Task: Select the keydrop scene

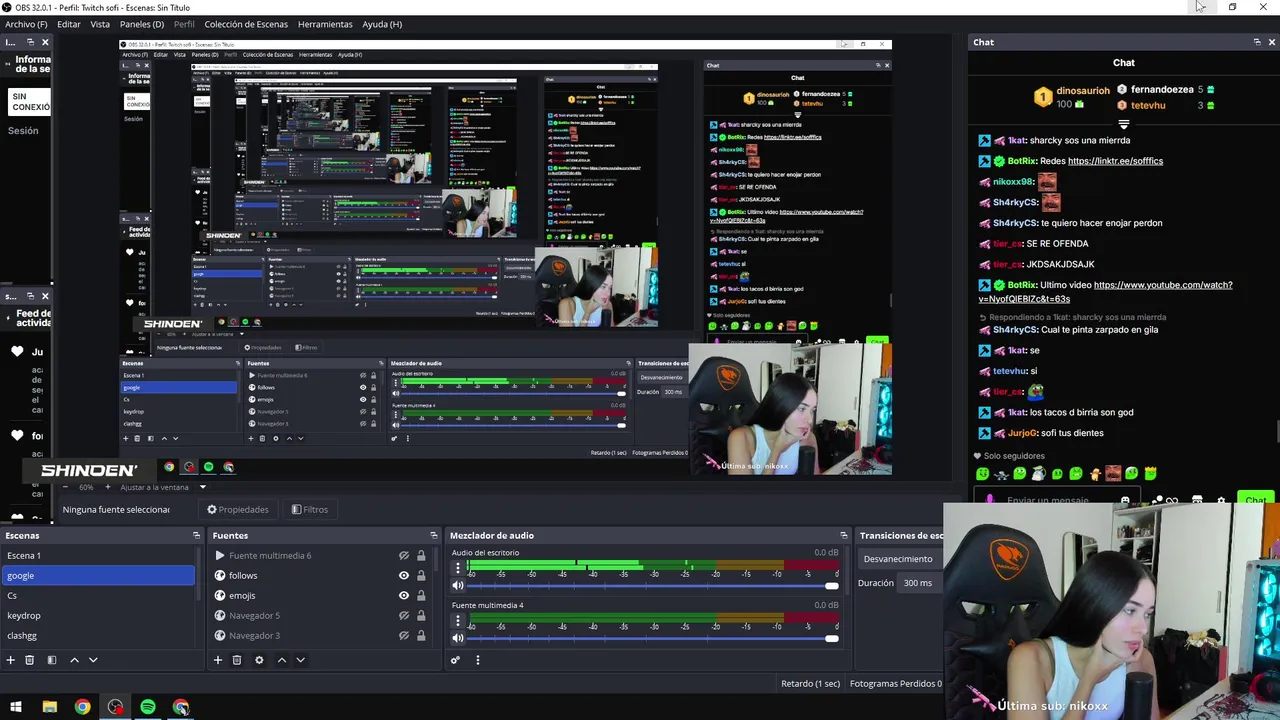Action: [98, 616]
